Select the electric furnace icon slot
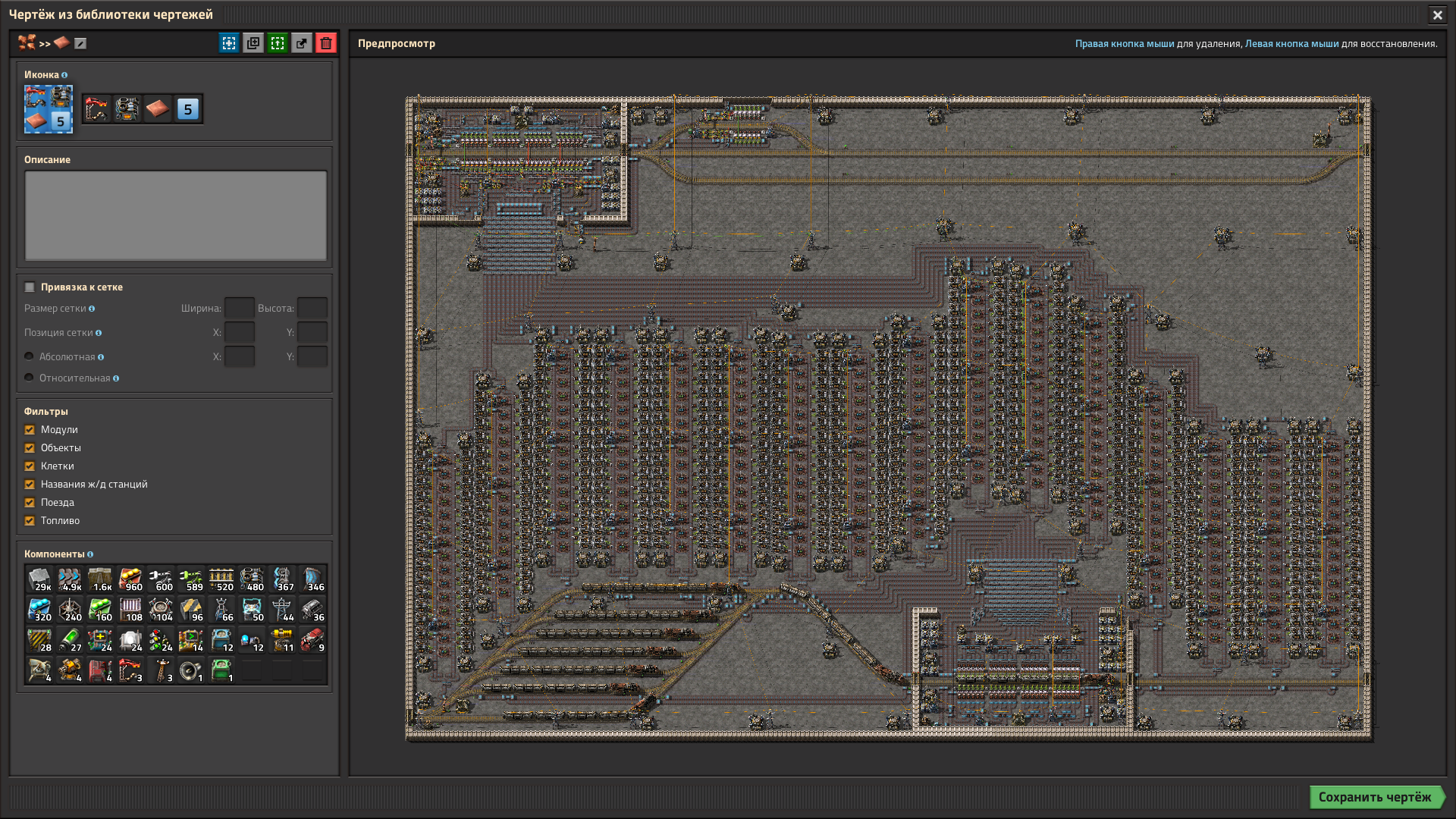 pyautogui.click(x=127, y=109)
